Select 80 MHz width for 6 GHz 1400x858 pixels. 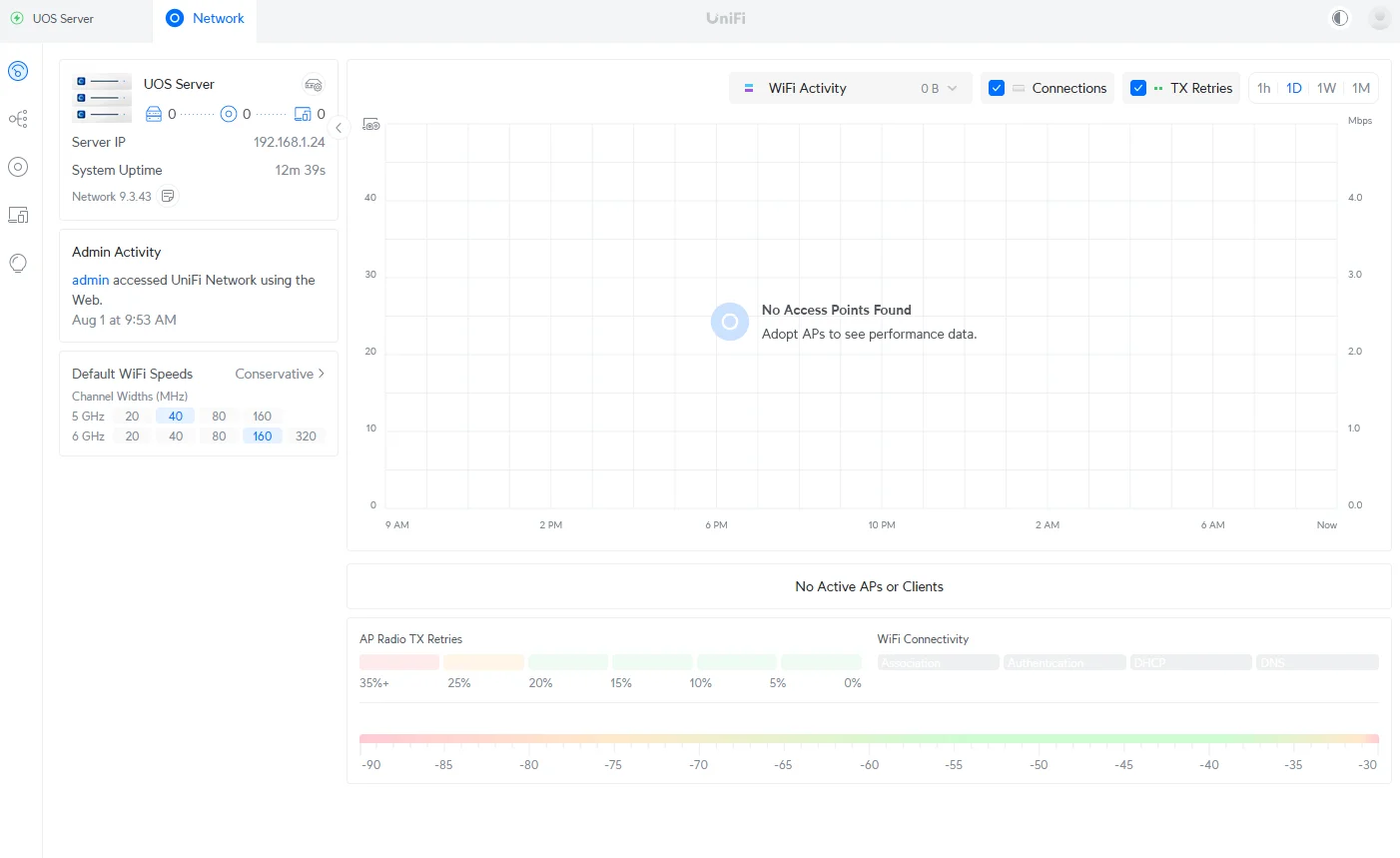click(219, 436)
